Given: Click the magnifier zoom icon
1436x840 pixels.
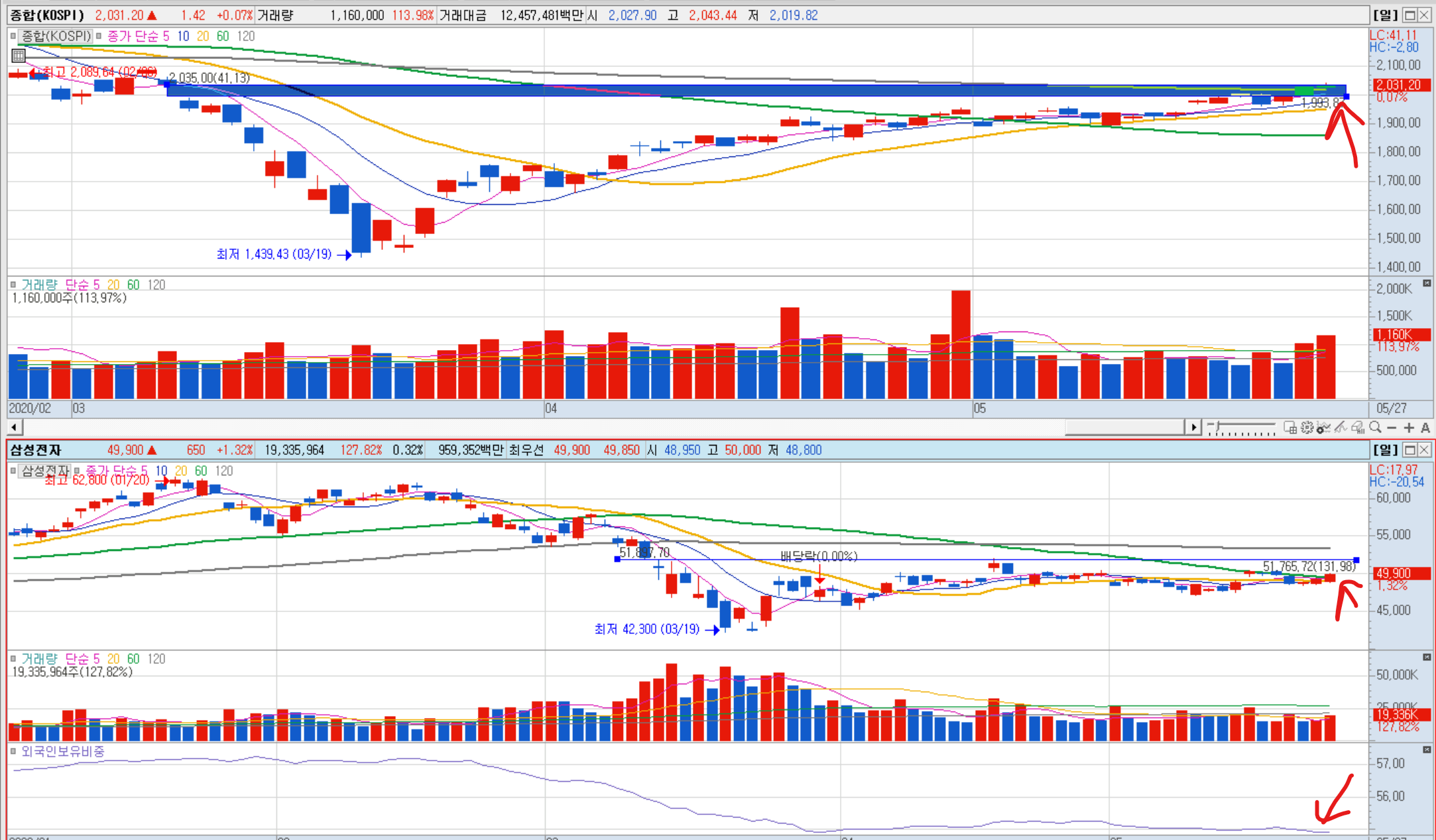Looking at the screenshot, I should pyautogui.click(x=1375, y=428).
